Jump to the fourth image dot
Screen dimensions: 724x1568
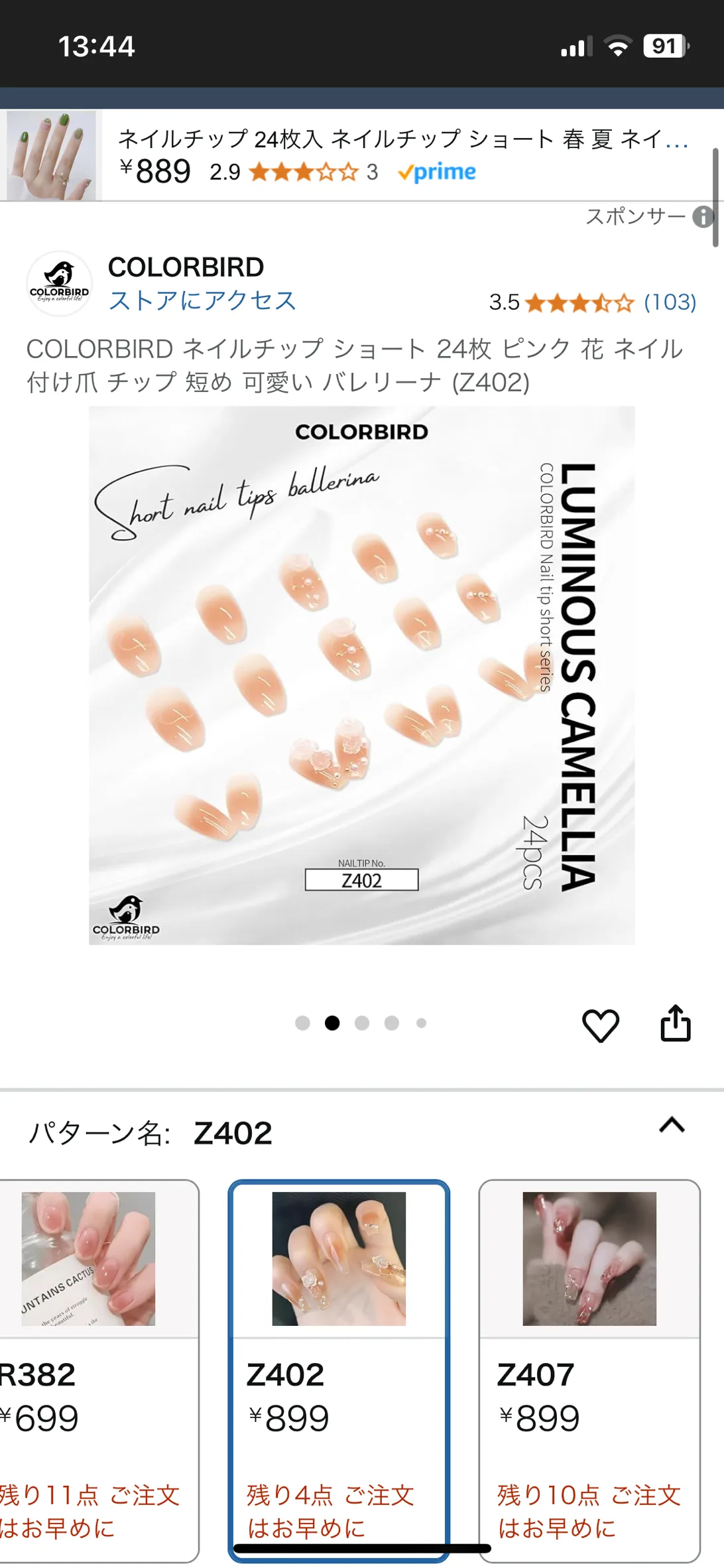(392, 1023)
